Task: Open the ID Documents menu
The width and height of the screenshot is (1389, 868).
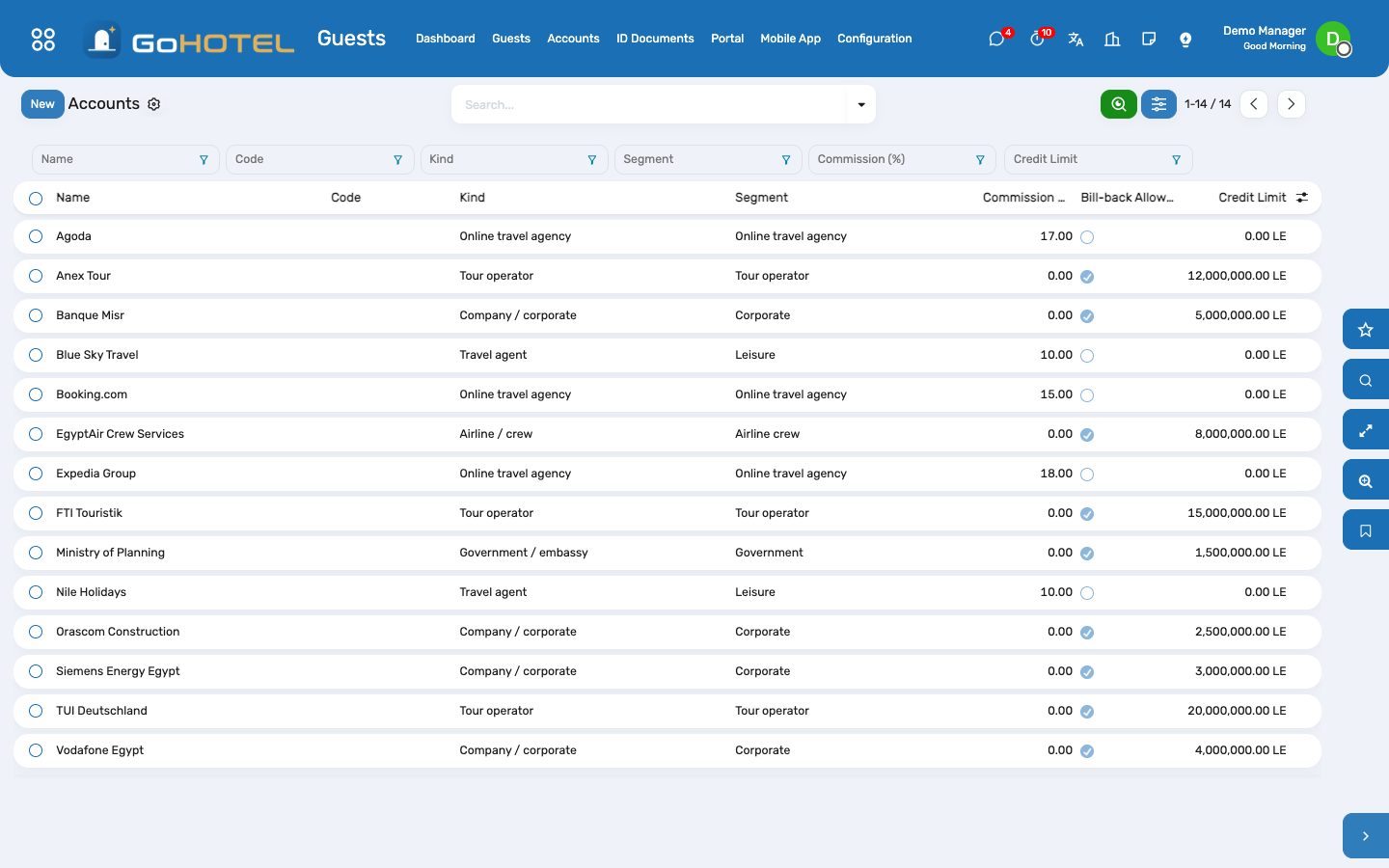Action: coord(655,39)
